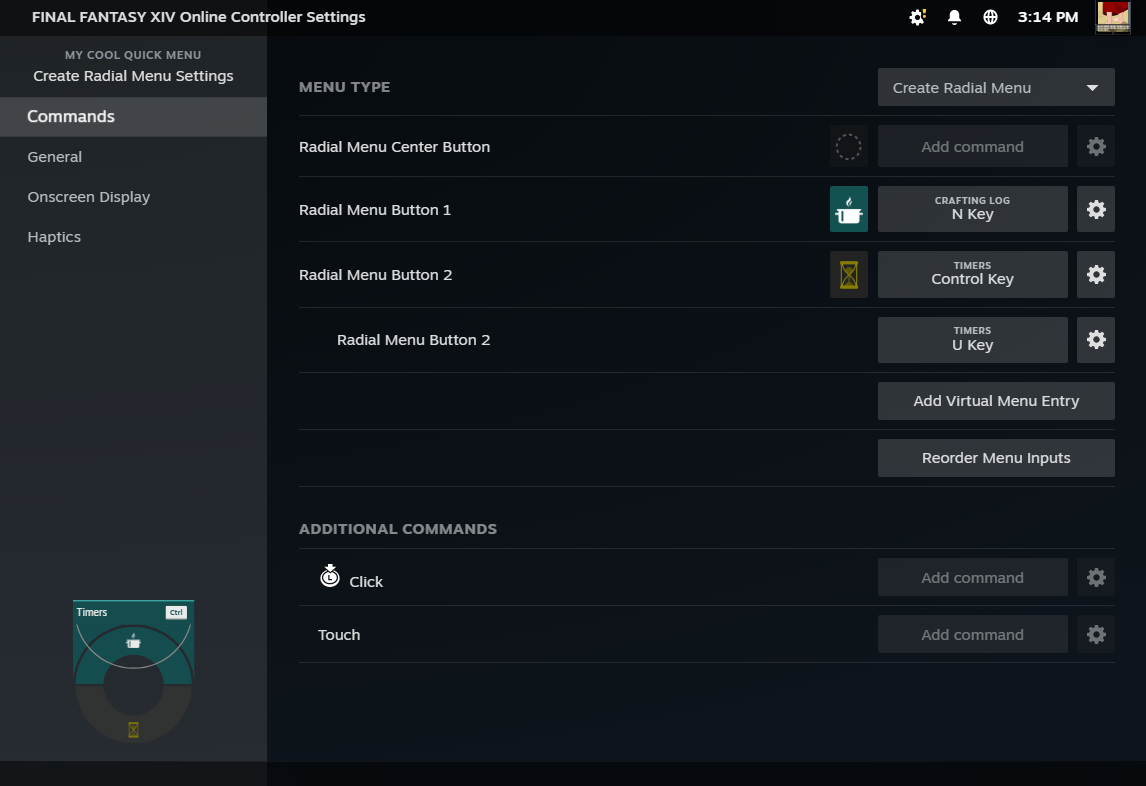The image size is (1146, 786).
Task: Click the Crafting Log N Key binding
Action: 972,209
